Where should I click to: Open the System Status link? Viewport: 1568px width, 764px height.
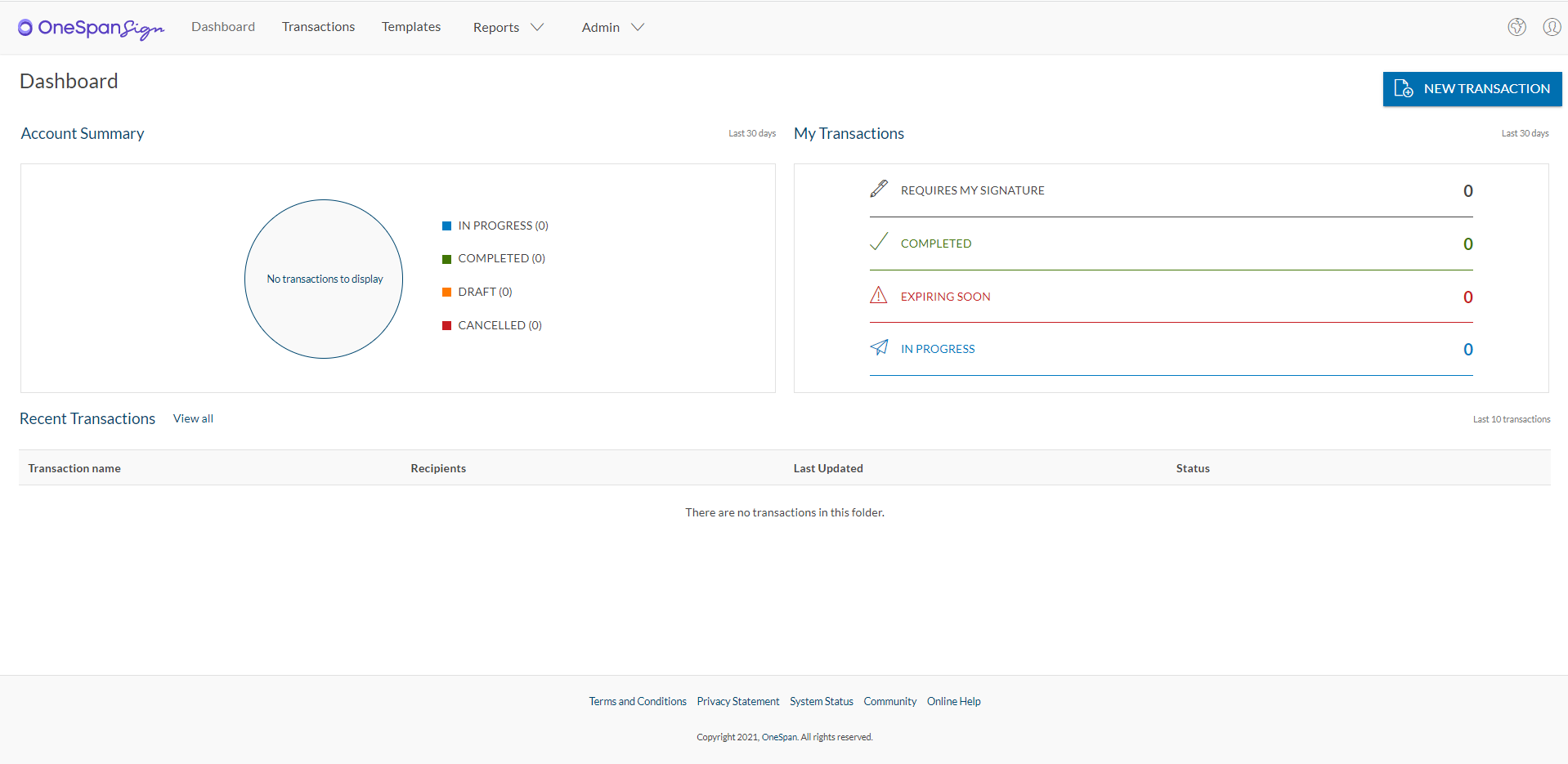tap(822, 701)
